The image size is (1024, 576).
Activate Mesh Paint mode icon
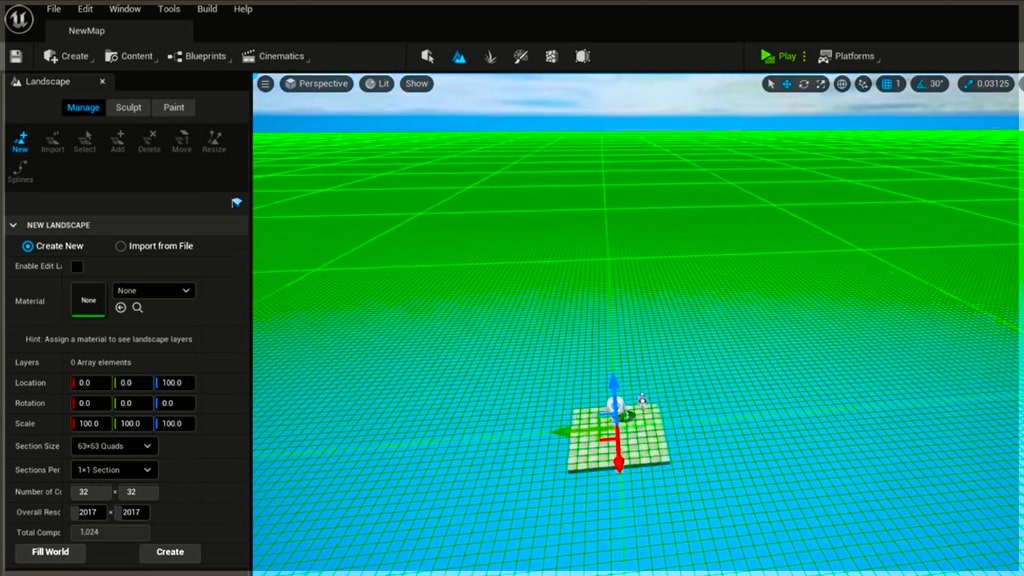point(520,57)
